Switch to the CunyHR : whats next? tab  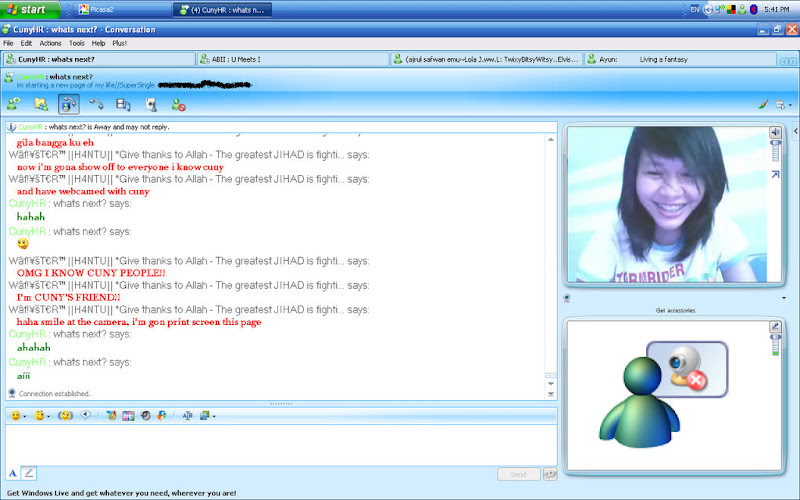(99, 59)
